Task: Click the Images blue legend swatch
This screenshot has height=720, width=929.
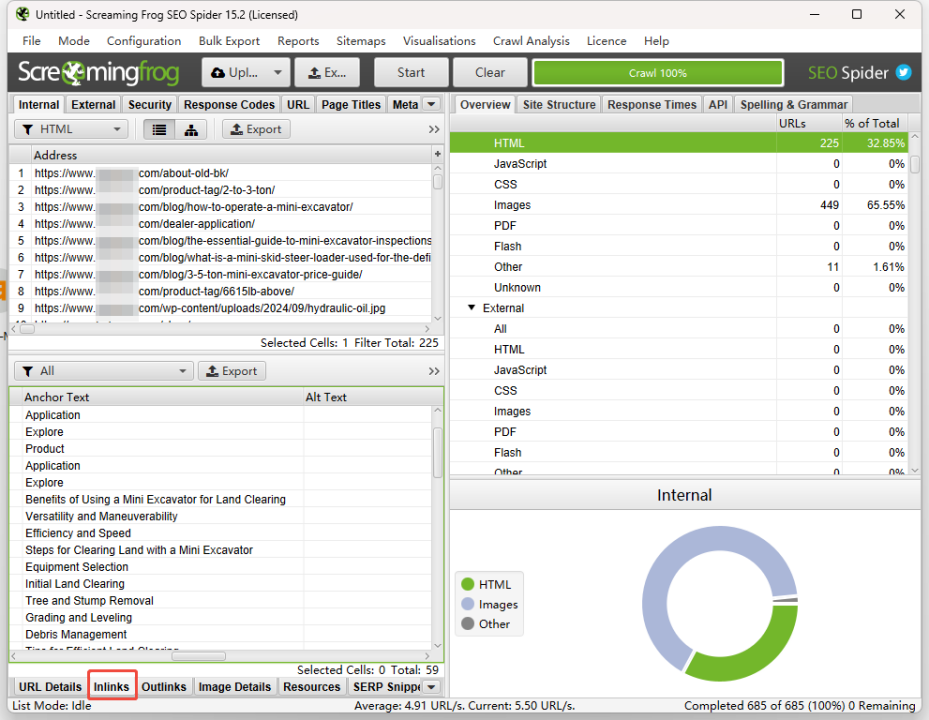Action: (x=467, y=604)
